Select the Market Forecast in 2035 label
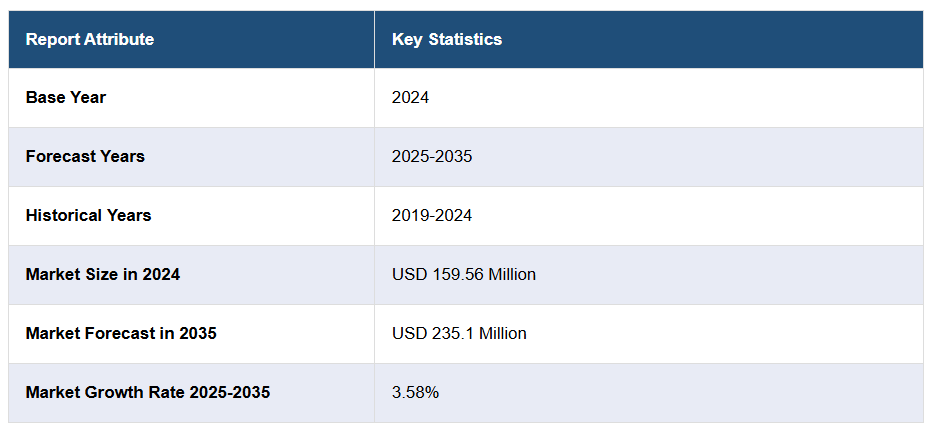The image size is (928, 432). coord(121,333)
